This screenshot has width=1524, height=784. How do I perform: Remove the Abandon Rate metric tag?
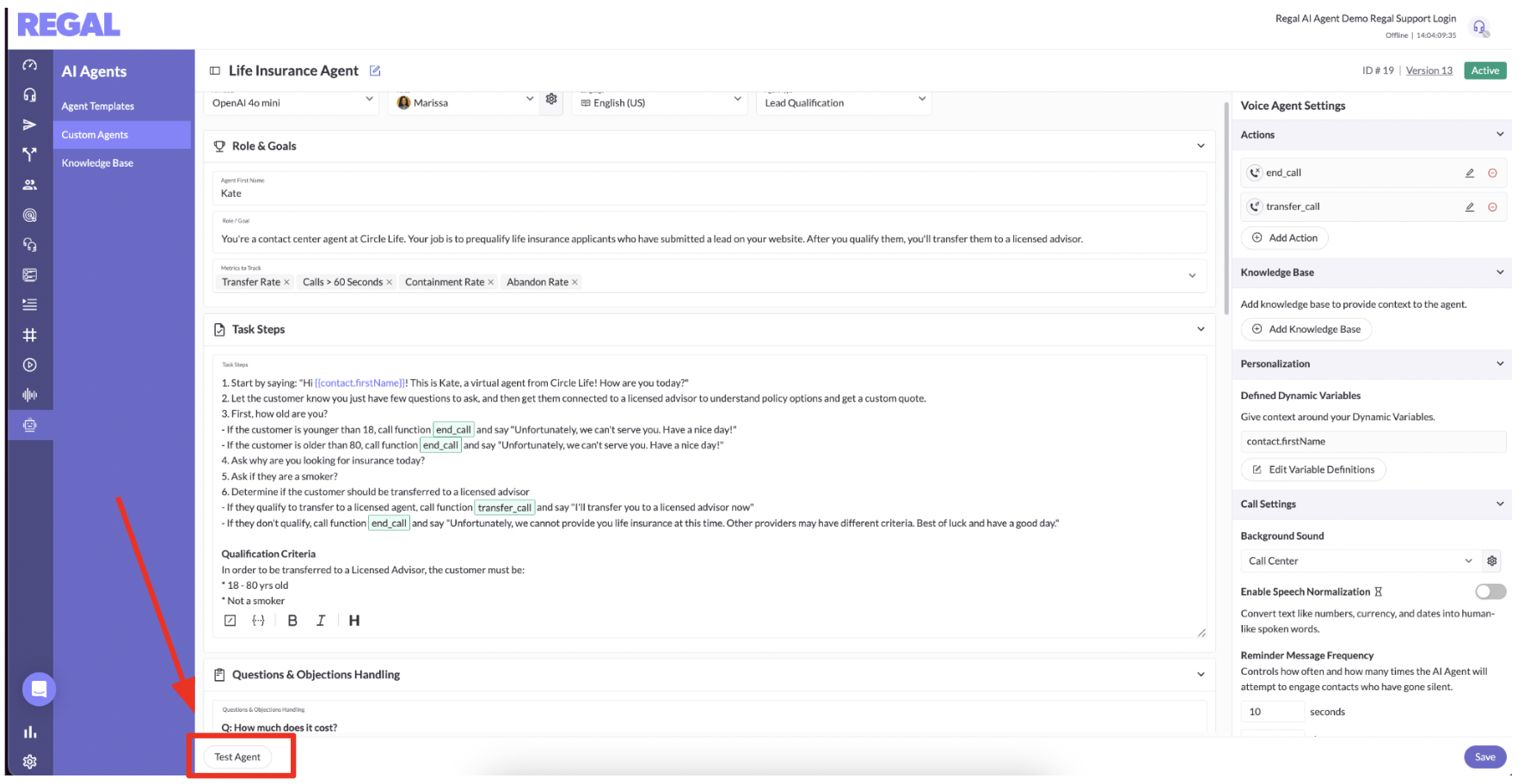575,282
